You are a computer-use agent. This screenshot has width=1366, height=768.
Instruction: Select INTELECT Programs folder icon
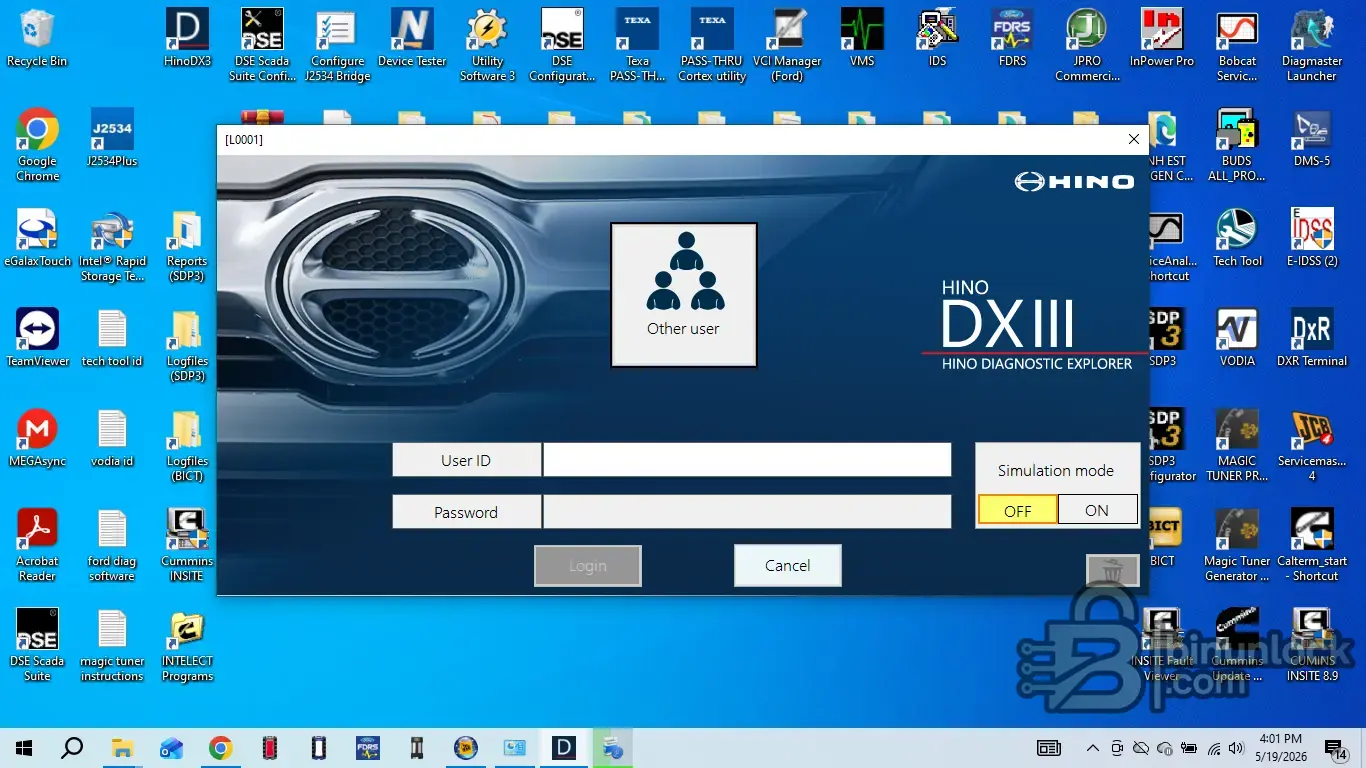click(x=187, y=645)
